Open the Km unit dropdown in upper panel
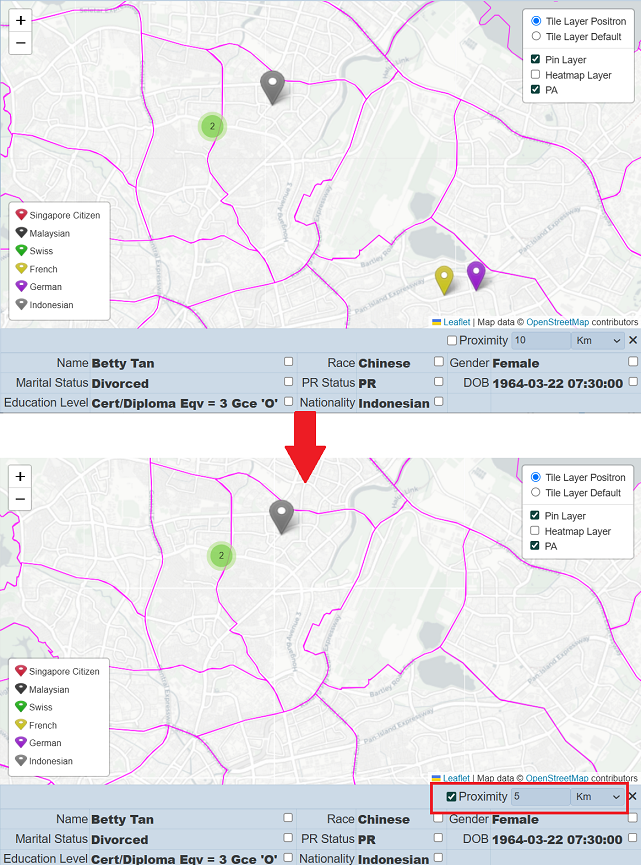 [598, 341]
